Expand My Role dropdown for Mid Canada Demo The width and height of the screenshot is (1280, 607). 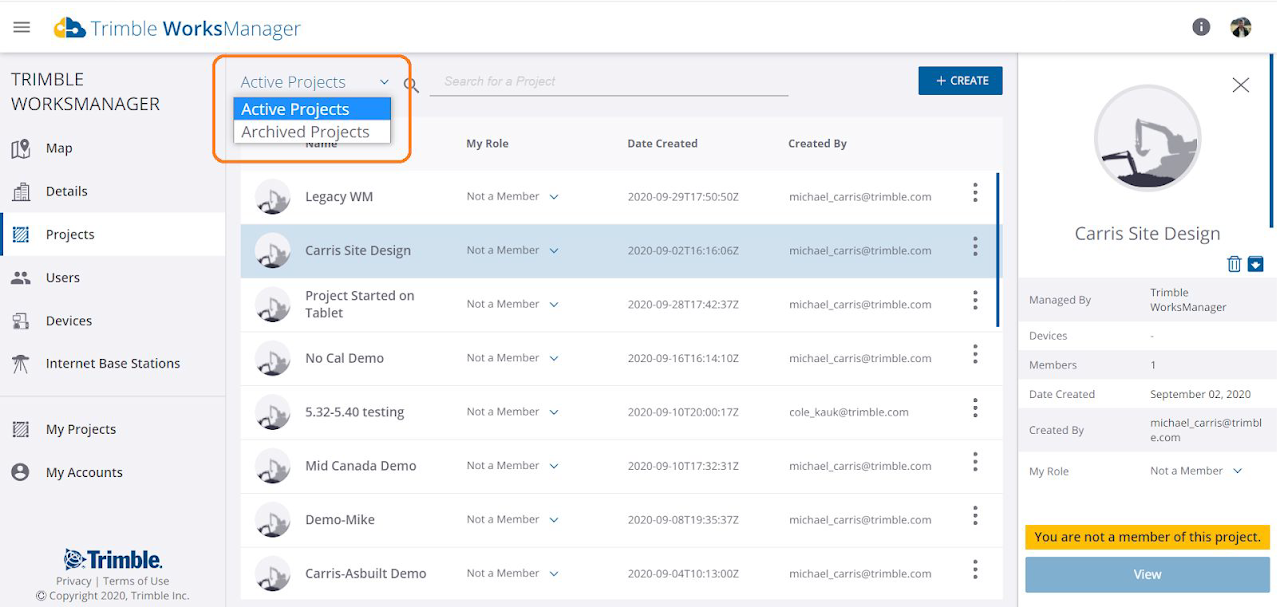554,466
